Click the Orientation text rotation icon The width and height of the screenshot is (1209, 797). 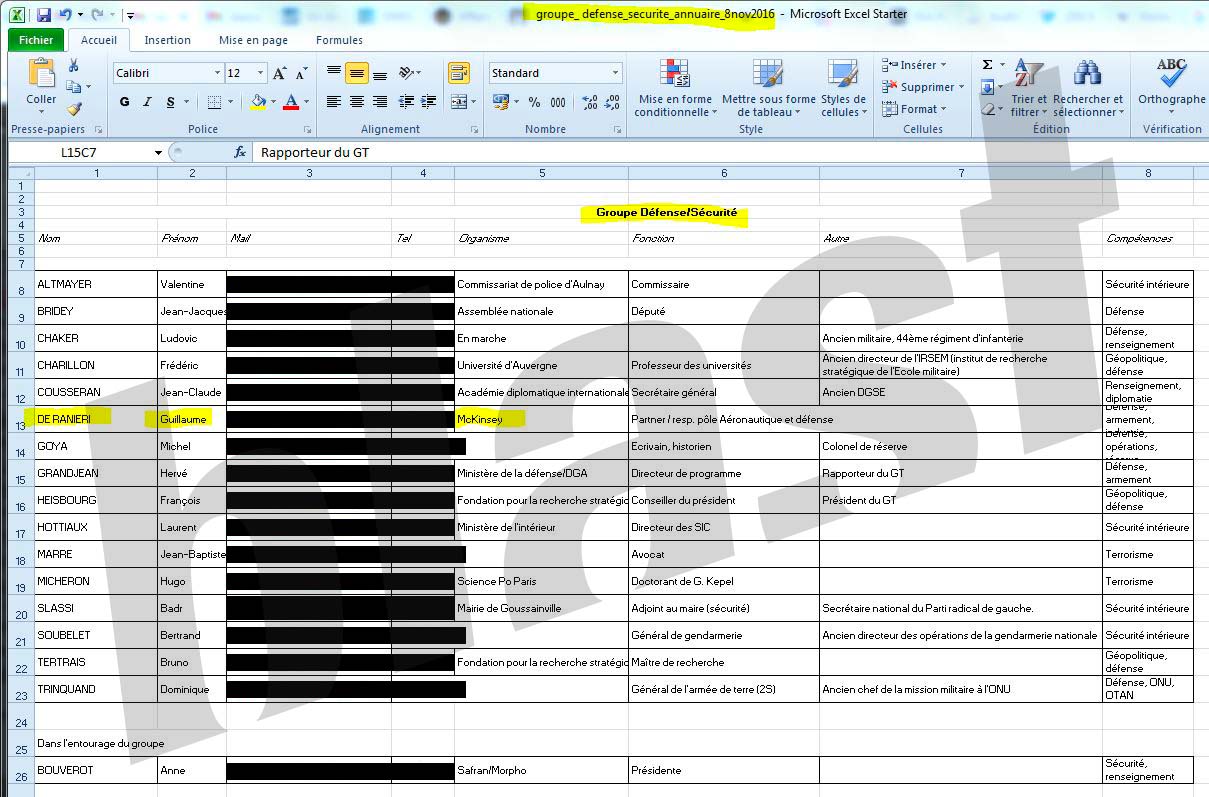click(x=406, y=73)
